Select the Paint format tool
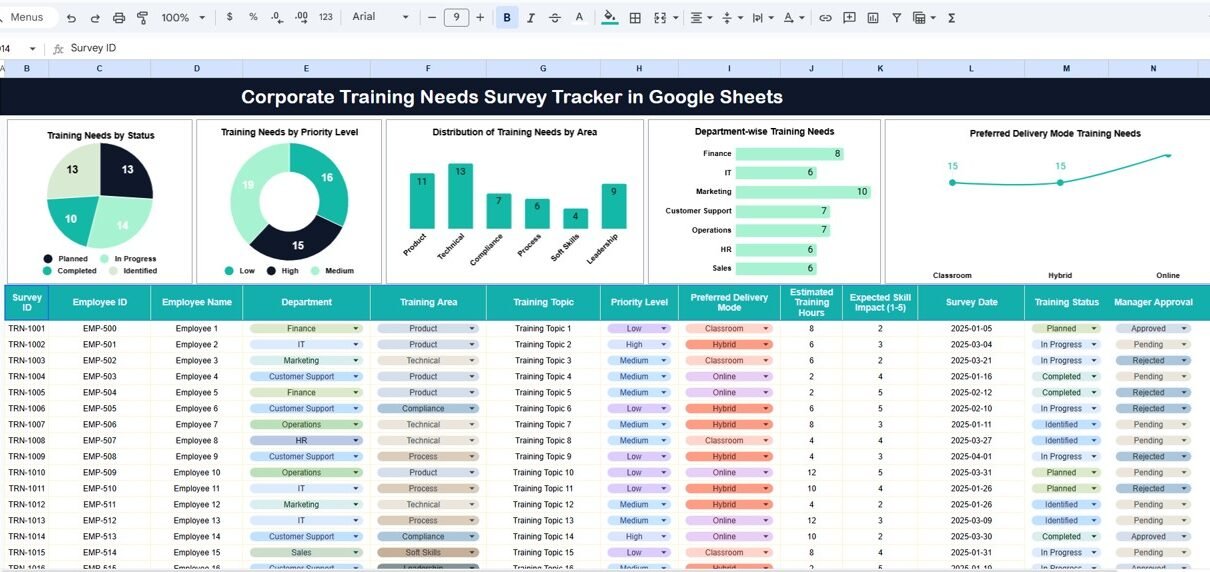 pos(142,18)
